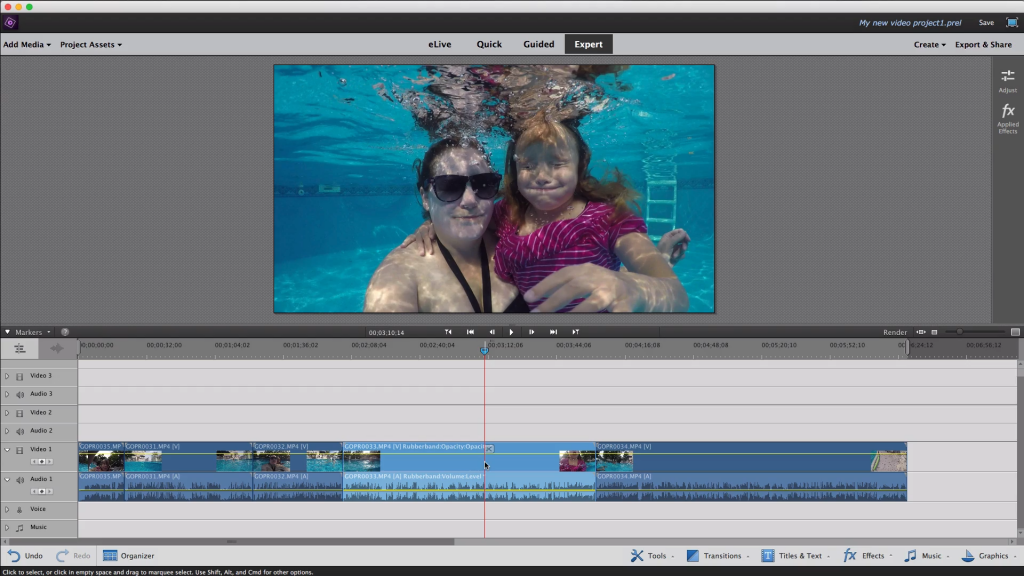Expand the Audio 3 track
1024x576 pixels.
click(7, 394)
